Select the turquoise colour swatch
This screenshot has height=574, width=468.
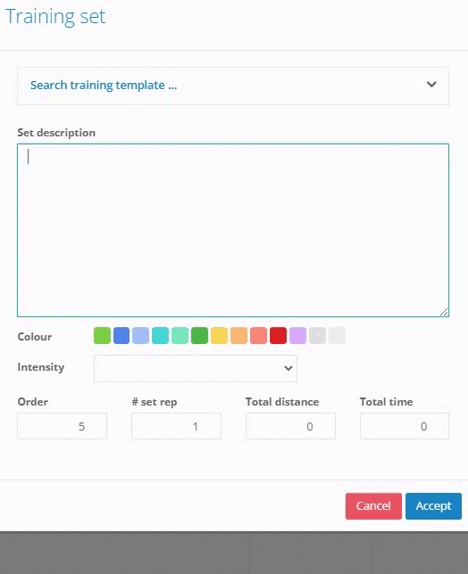click(160, 336)
